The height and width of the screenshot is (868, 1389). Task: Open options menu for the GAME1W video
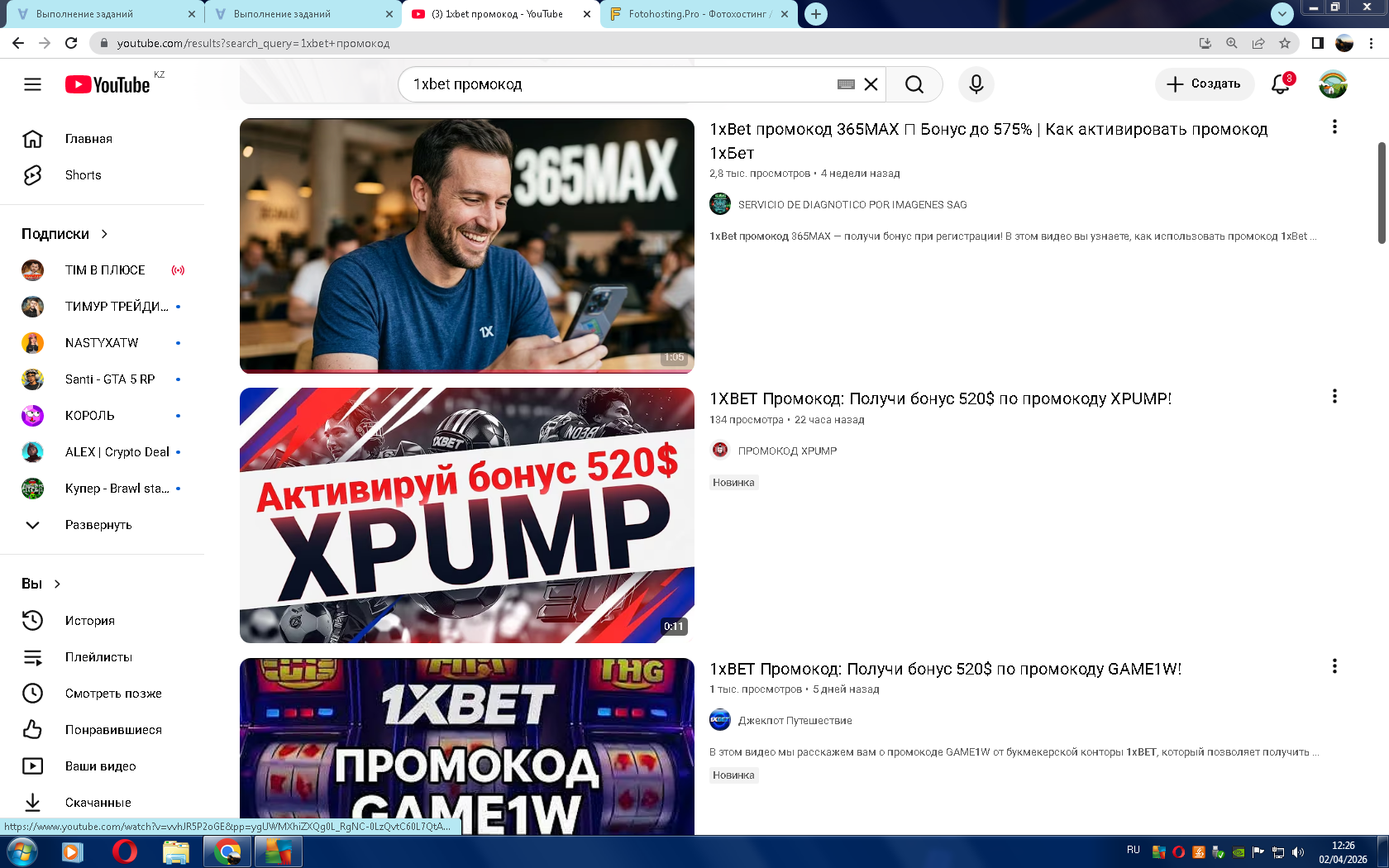click(x=1334, y=667)
